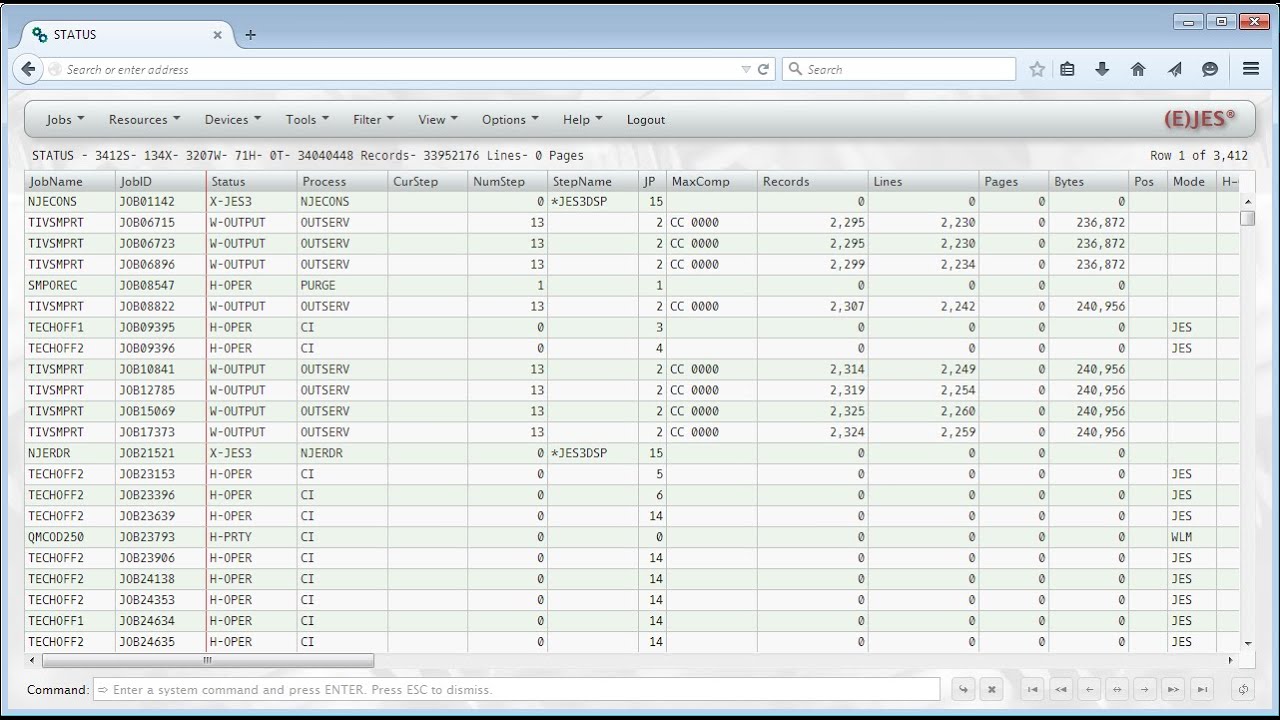Bookmark this page with the star icon
This screenshot has width=1280, height=720.
(x=1037, y=69)
